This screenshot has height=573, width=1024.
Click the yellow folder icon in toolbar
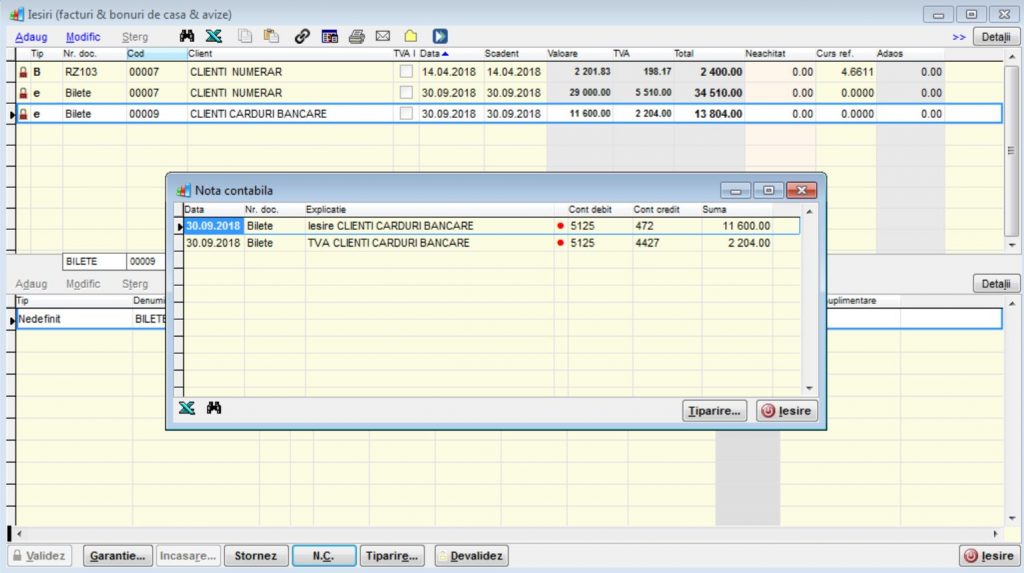411,36
